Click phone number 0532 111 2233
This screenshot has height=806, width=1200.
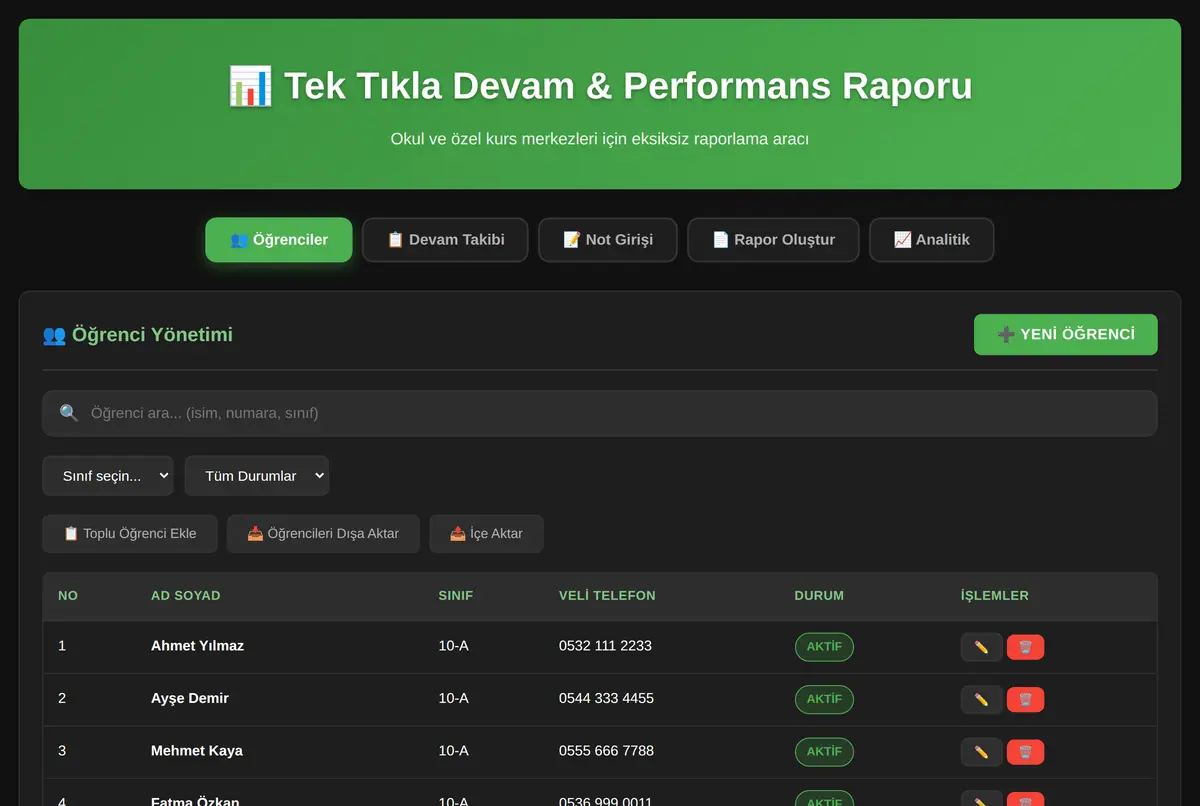pos(605,646)
